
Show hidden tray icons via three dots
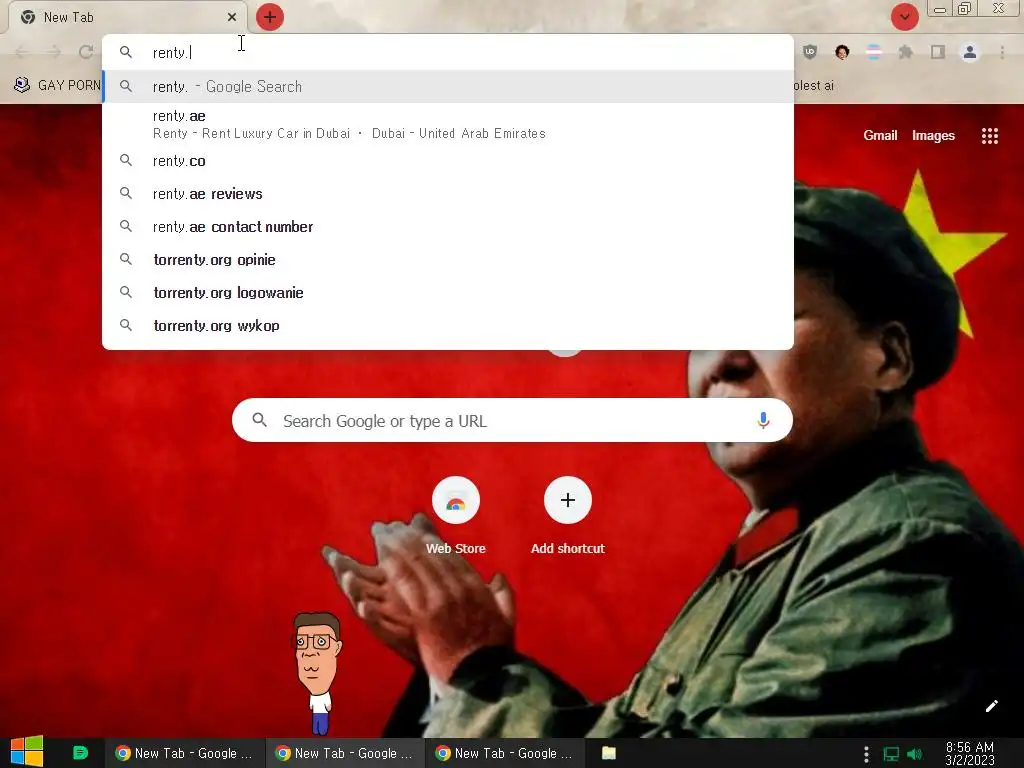click(866, 754)
